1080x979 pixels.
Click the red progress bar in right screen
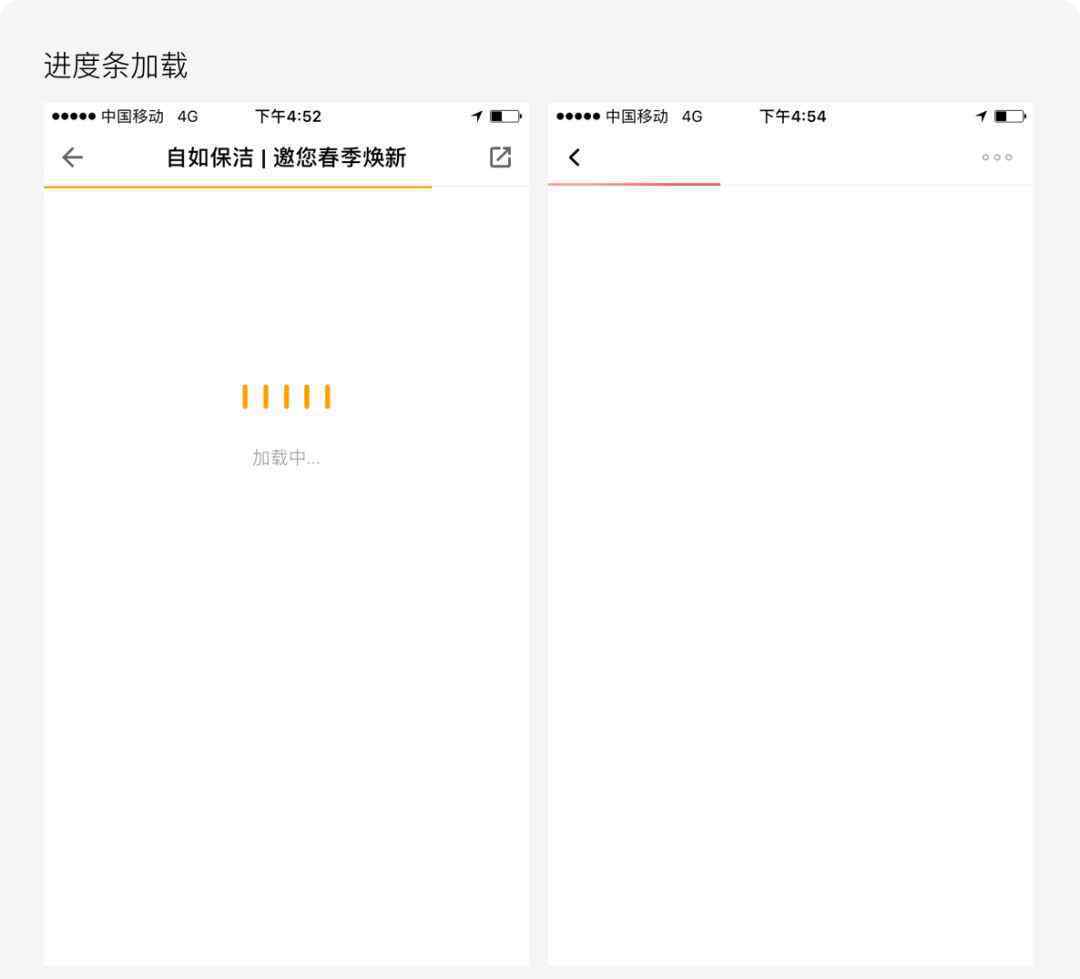(634, 184)
